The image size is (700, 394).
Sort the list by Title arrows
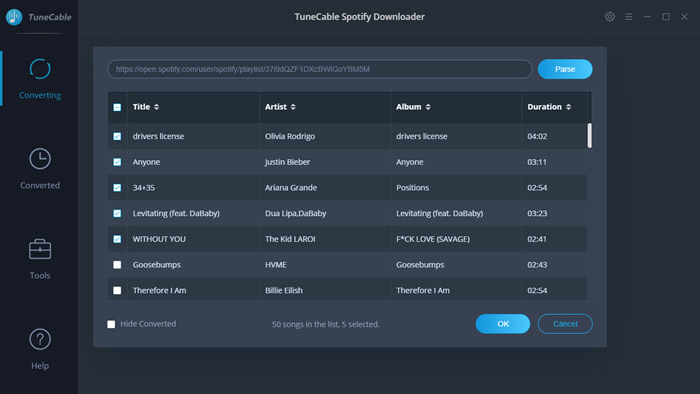[156, 107]
